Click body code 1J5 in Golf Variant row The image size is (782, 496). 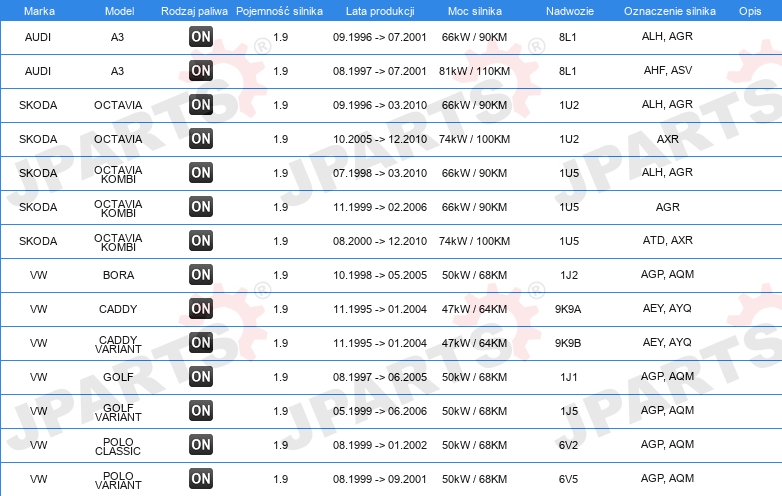pyautogui.click(x=569, y=411)
